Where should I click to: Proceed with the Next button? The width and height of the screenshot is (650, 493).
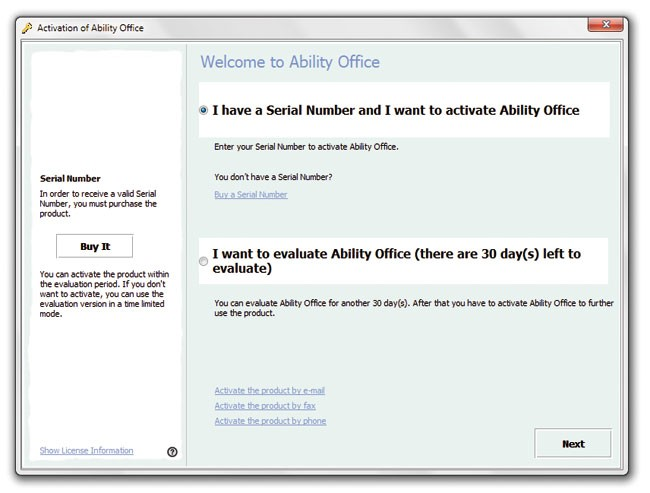click(573, 444)
